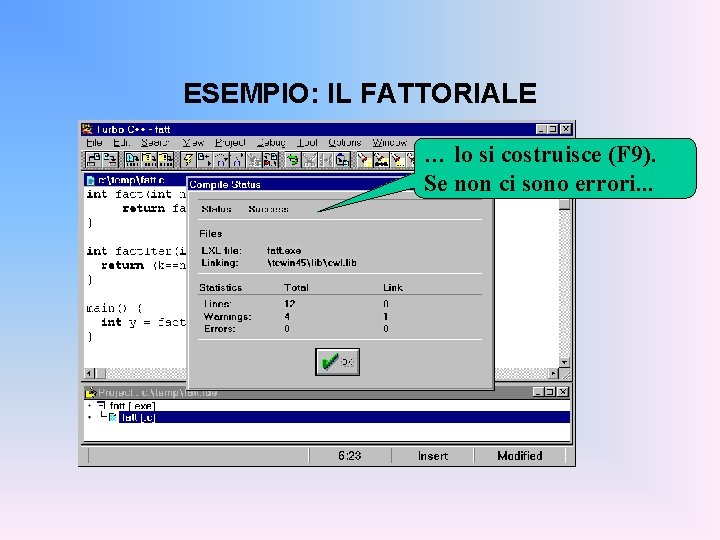
Task: Click the editor horizontal scrollbar left arrow
Action: [90, 373]
